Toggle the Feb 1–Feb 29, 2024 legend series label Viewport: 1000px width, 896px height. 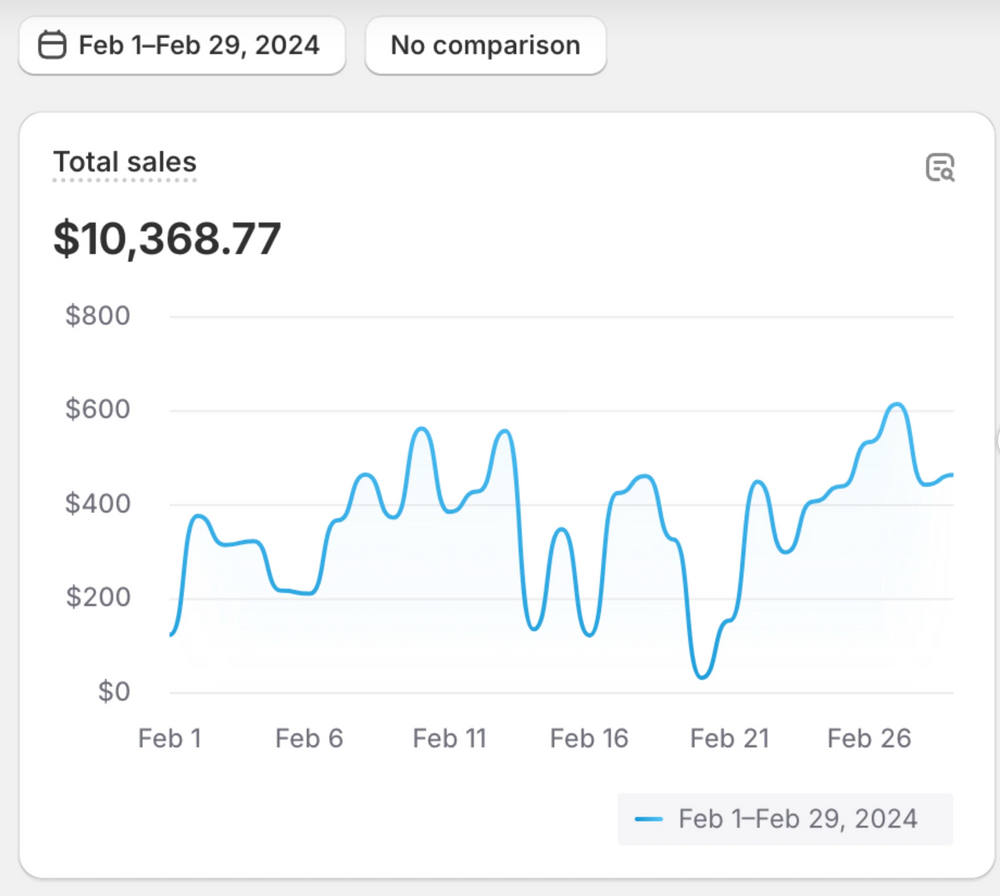tap(797, 819)
